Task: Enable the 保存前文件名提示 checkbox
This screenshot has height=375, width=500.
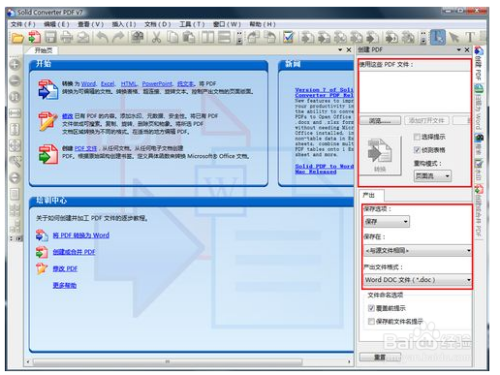Action: [371, 321]
